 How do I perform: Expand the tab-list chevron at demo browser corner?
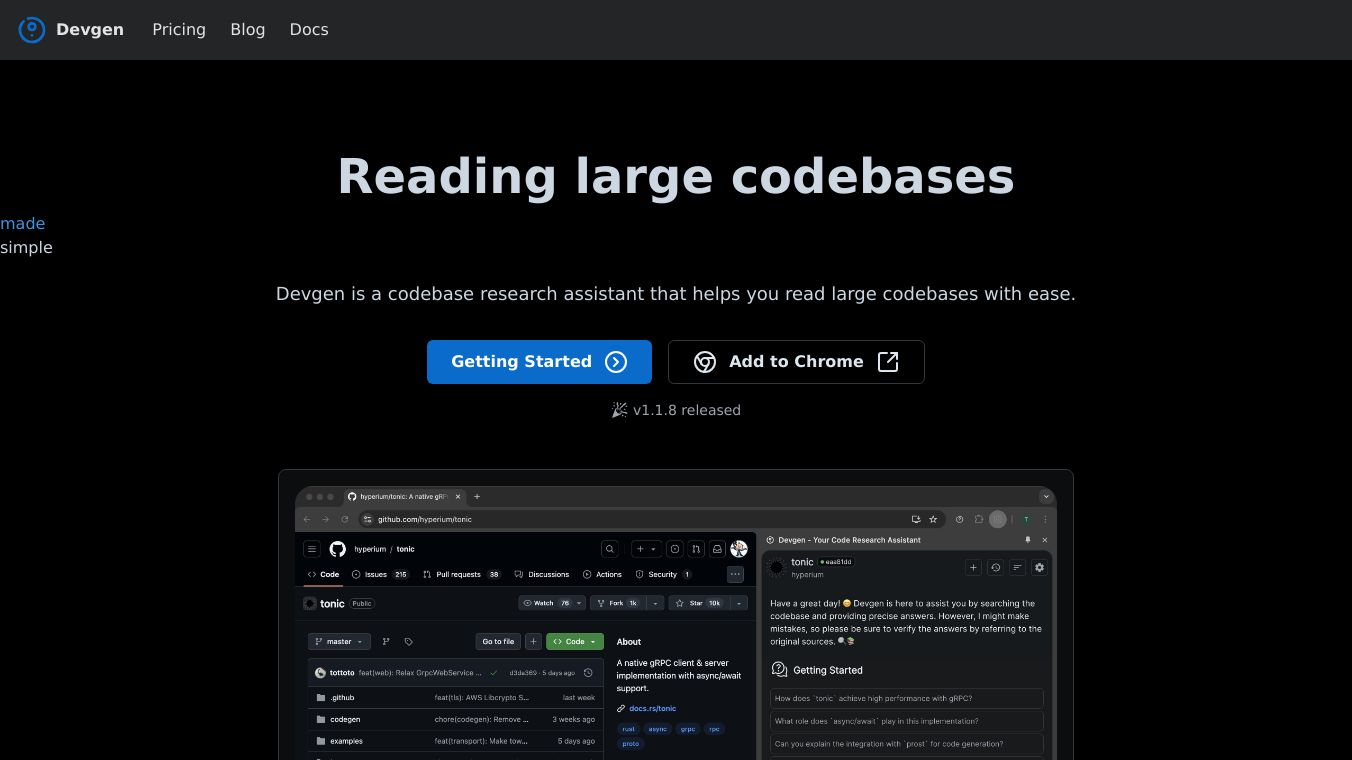[1046, 497]
